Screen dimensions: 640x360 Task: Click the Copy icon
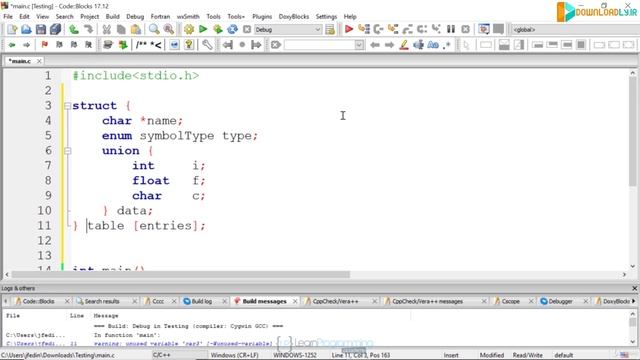click(121, 29)
